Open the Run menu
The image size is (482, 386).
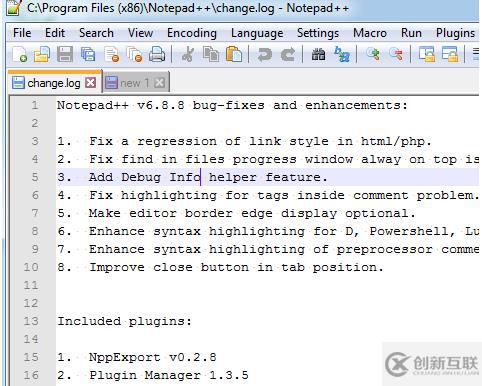411,33
